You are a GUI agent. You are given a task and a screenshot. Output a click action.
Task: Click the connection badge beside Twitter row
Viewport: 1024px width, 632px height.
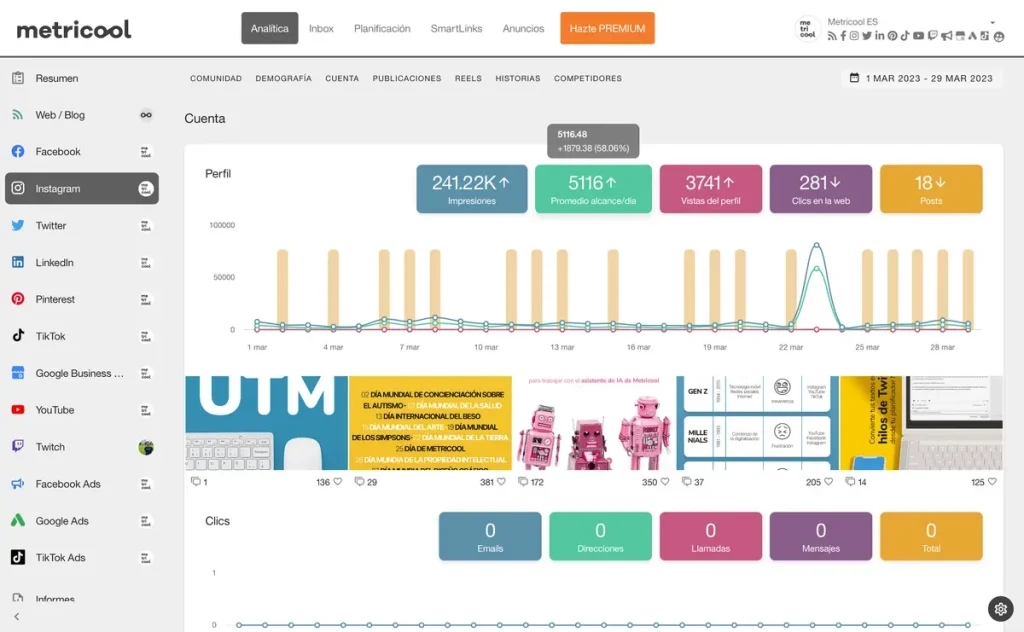pyautogui.click(x=146, y=225)
